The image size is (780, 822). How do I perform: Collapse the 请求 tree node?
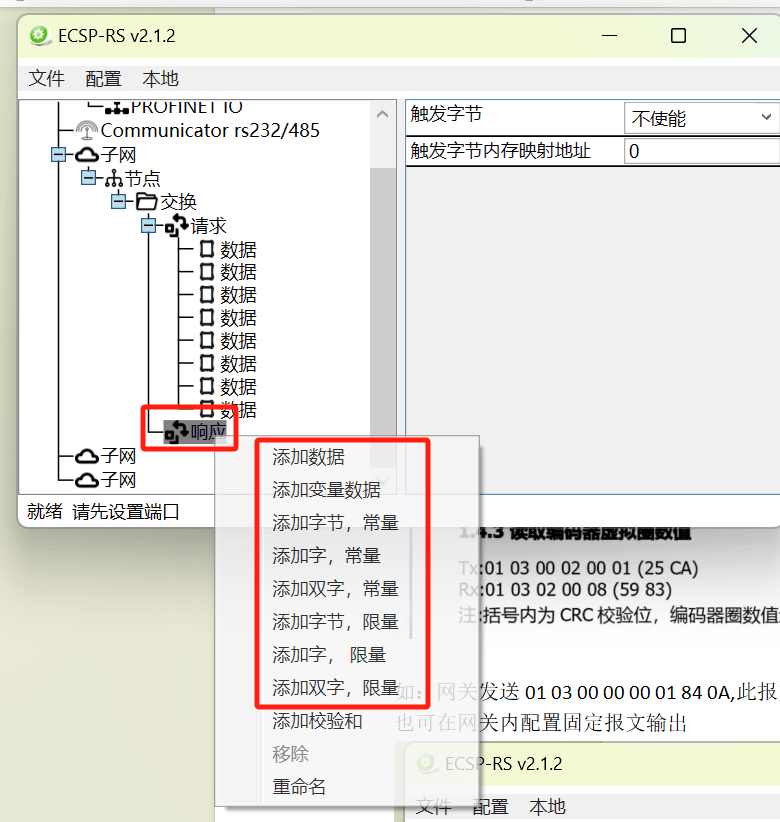[149, 225]
